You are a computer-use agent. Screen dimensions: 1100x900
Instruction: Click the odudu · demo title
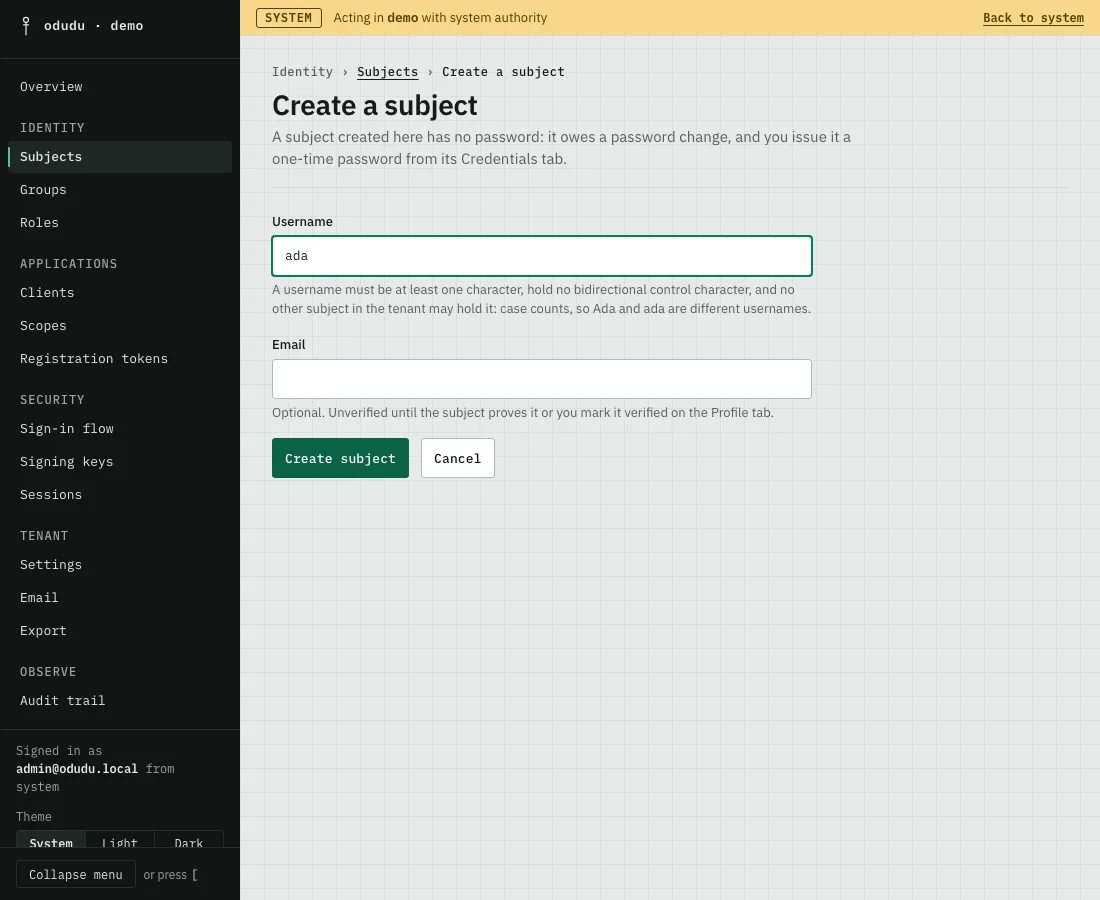click(x=93, y=26)
